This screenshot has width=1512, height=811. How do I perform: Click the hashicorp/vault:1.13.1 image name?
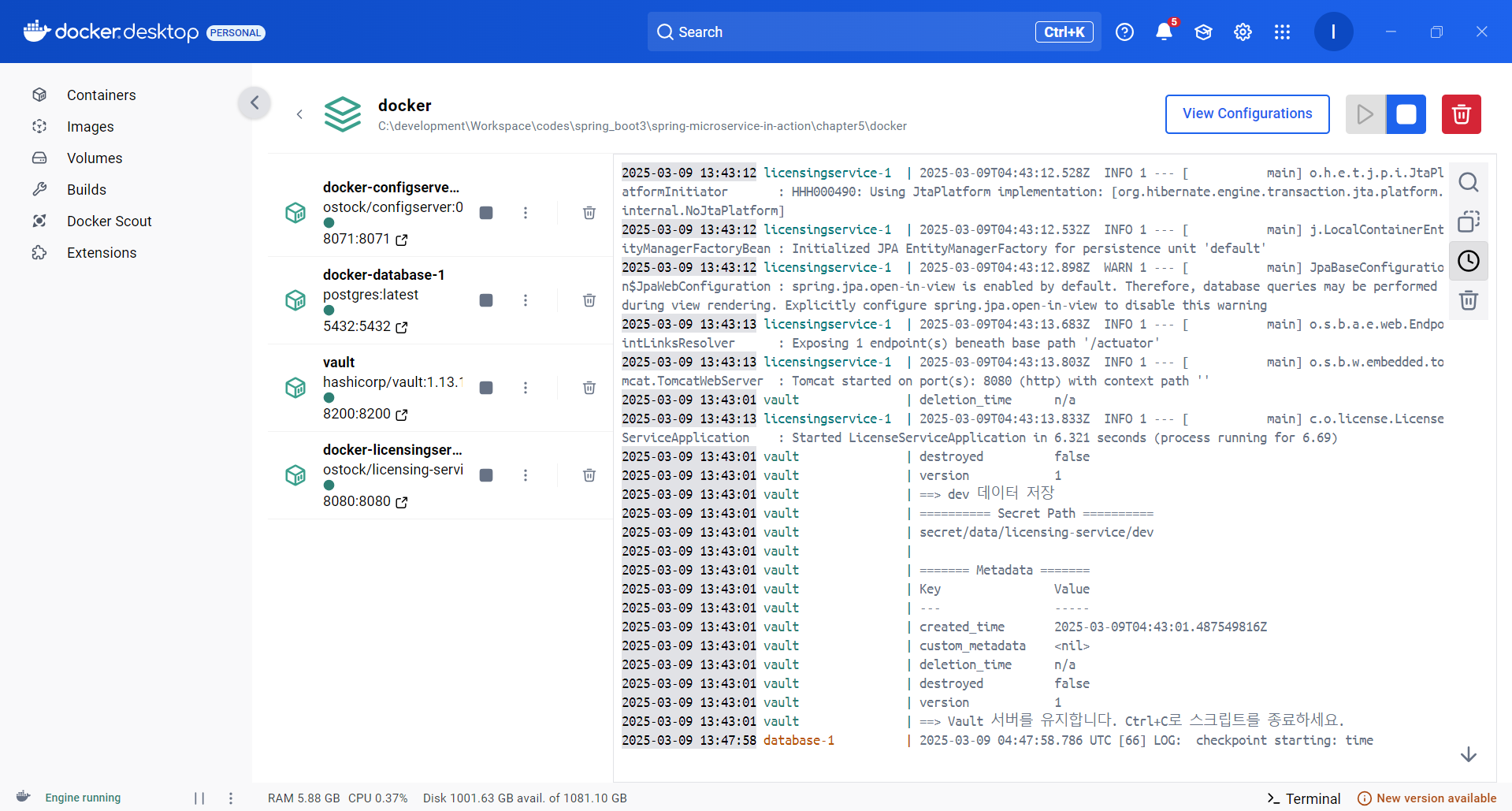[393, 382]
